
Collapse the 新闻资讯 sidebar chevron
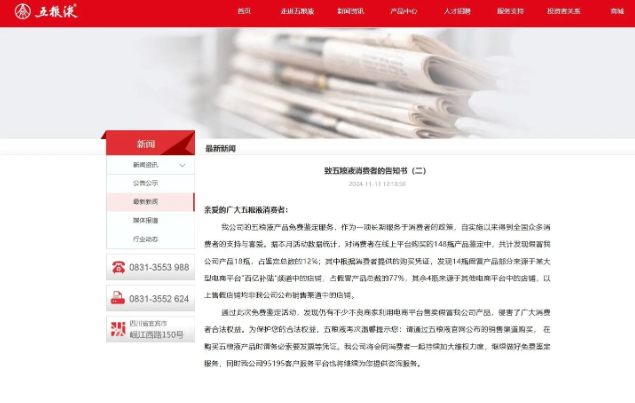click(x=182, y=165)
